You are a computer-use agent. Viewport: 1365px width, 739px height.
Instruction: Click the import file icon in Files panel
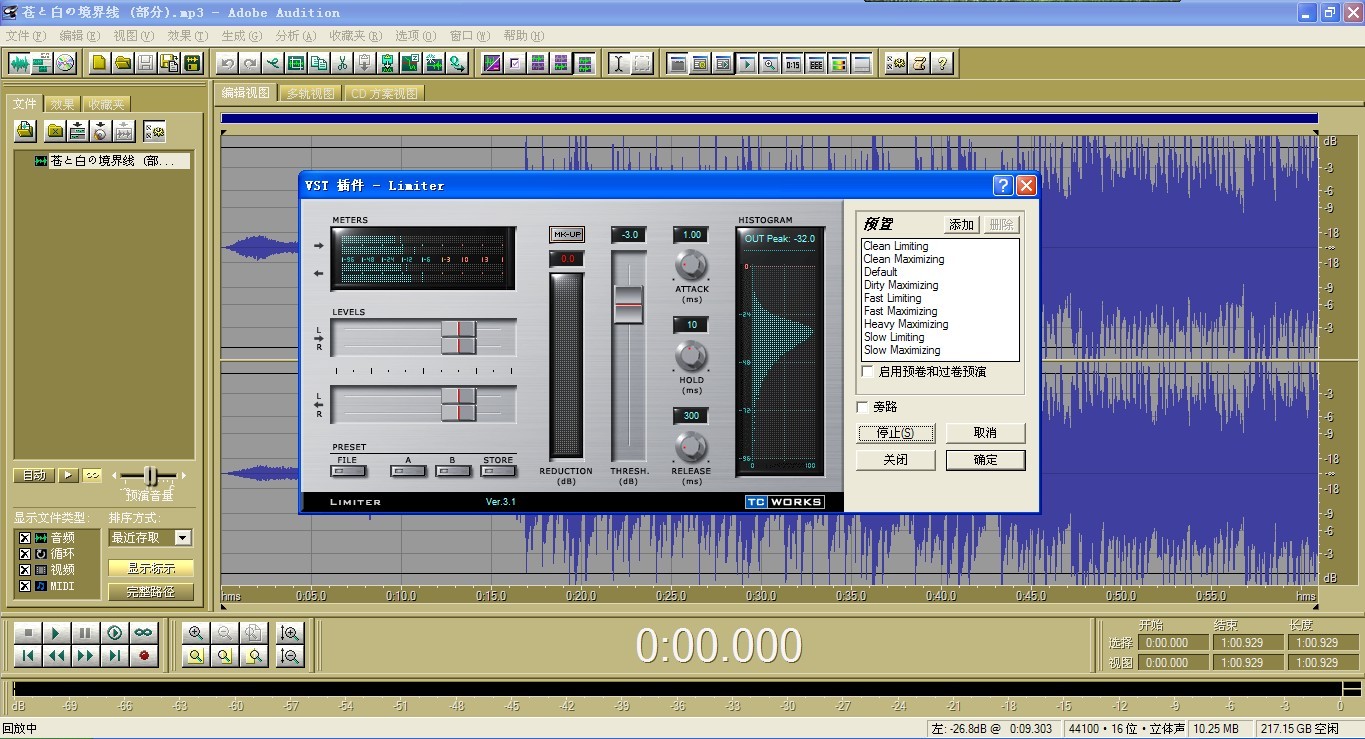(25, 130)
